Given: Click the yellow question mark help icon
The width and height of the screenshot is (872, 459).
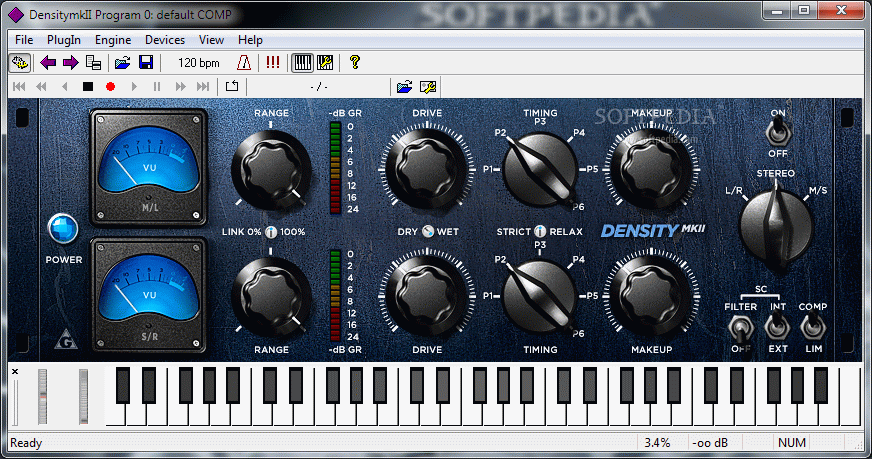Looking at the screenshot, I should click(354, 62).
